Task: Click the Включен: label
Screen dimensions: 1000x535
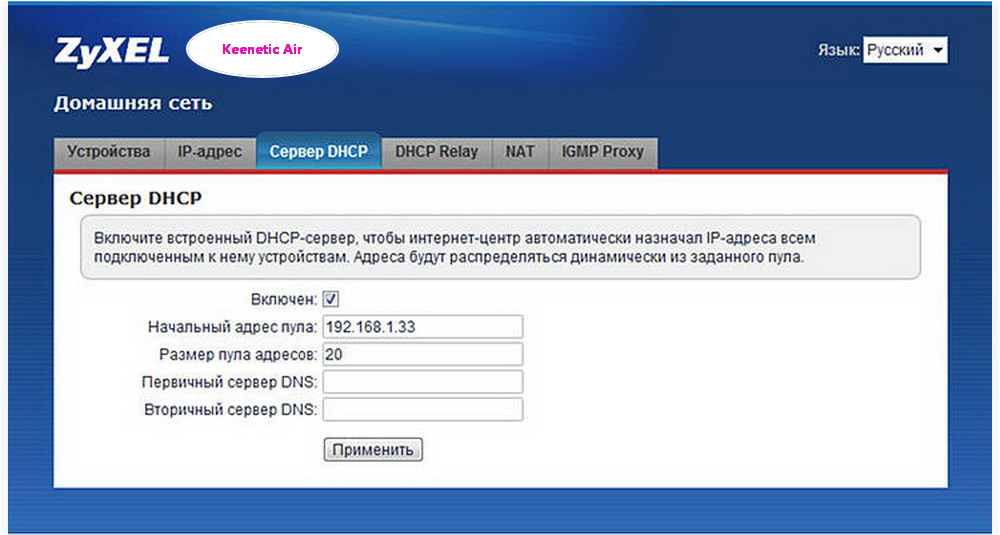Action: (284, 298)
